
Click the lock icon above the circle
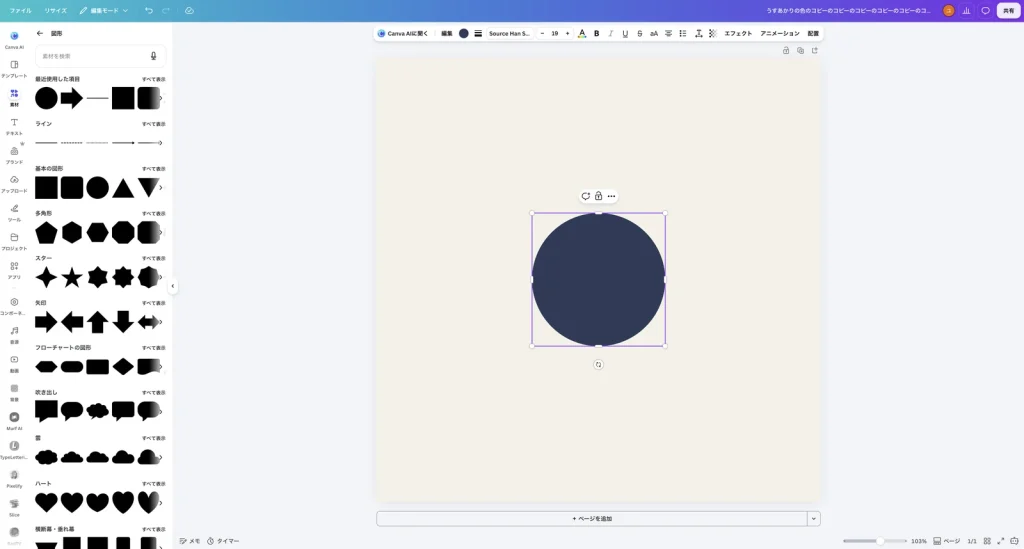598,196
